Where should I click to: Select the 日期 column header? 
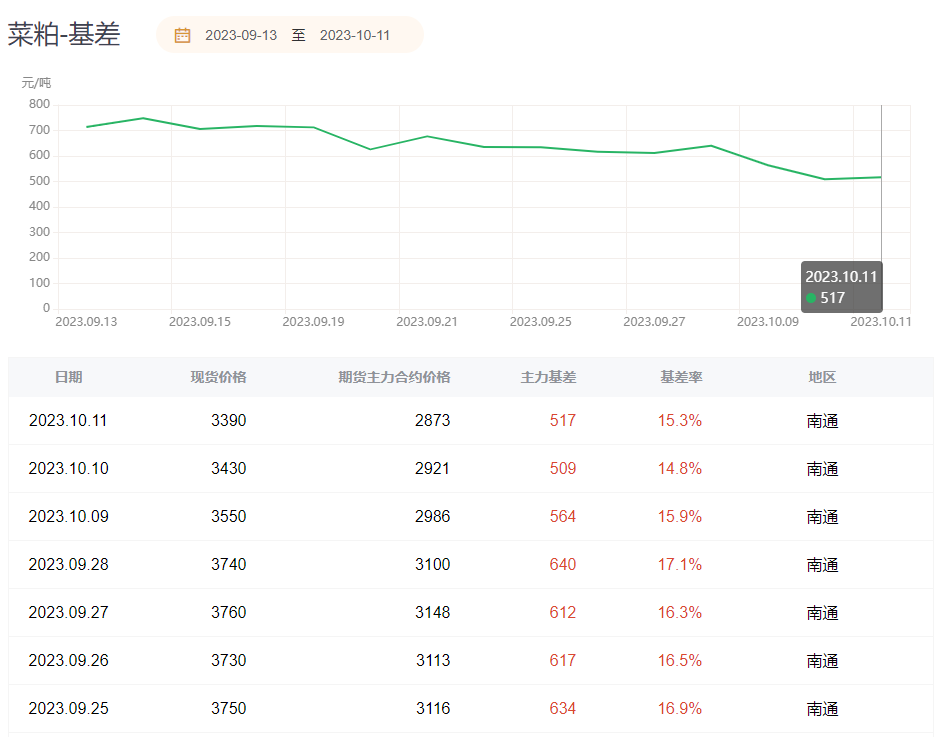click(68, 377)
